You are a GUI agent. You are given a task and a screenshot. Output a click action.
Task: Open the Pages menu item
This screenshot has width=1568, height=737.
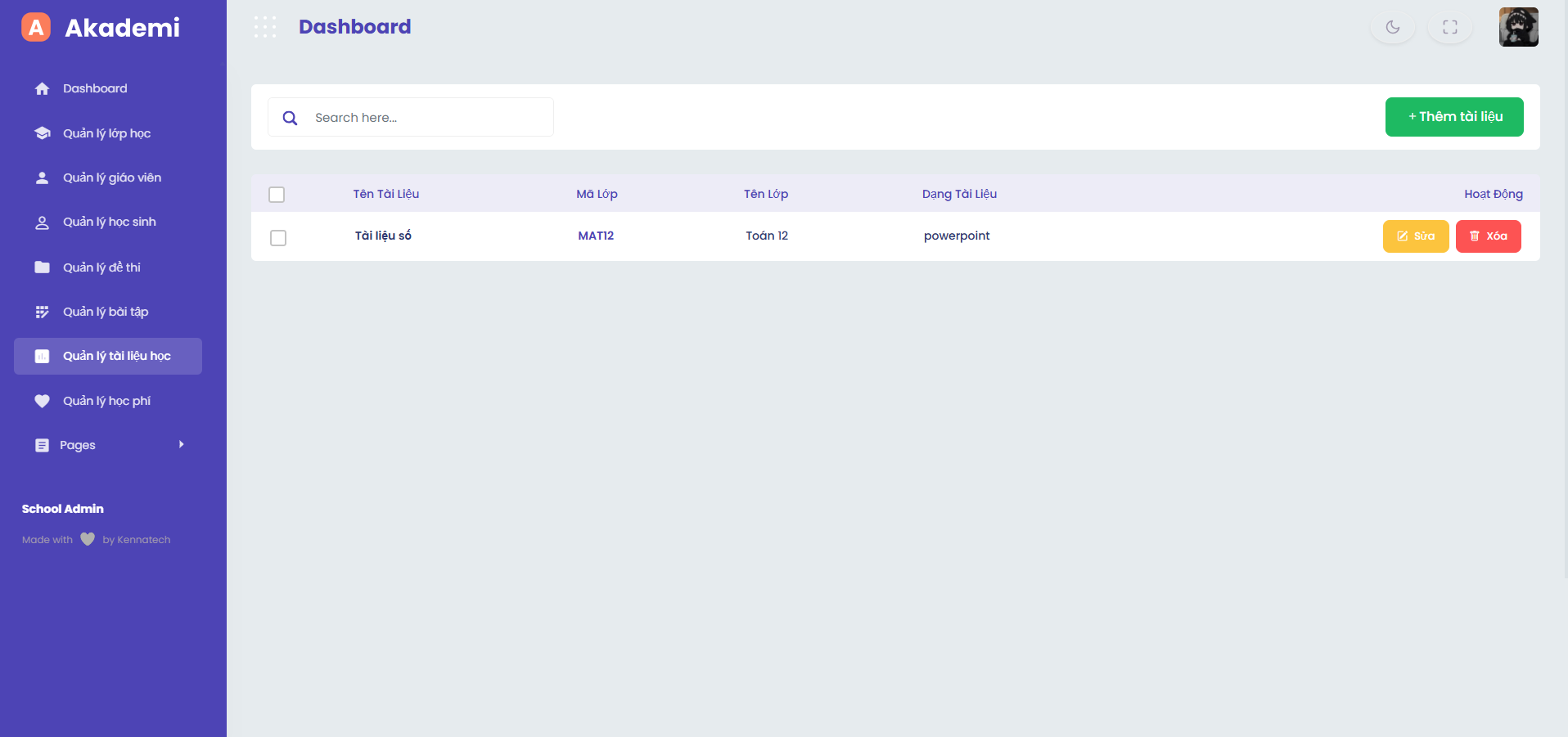(78, 445)
